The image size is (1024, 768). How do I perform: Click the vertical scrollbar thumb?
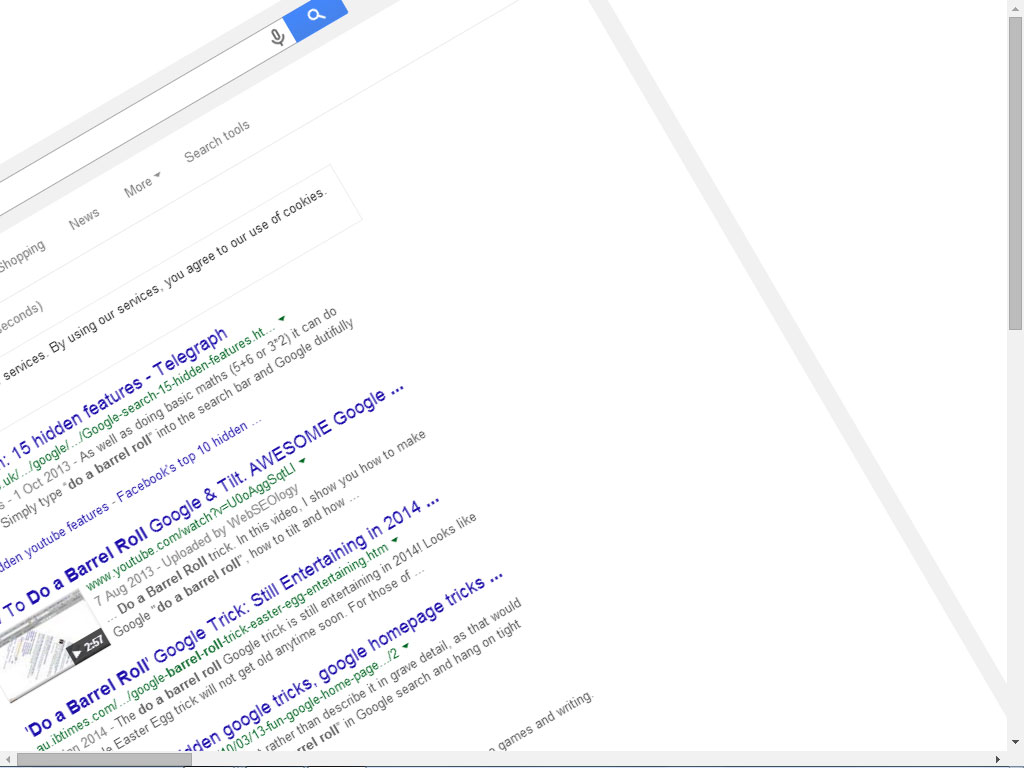(1015, 170)
